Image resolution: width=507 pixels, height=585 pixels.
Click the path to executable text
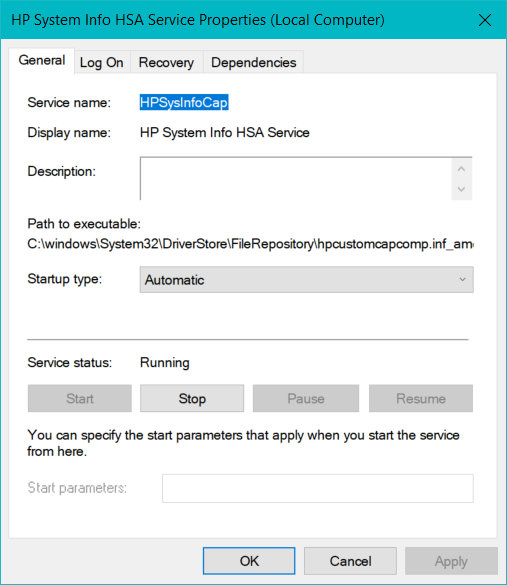[250, 244]
